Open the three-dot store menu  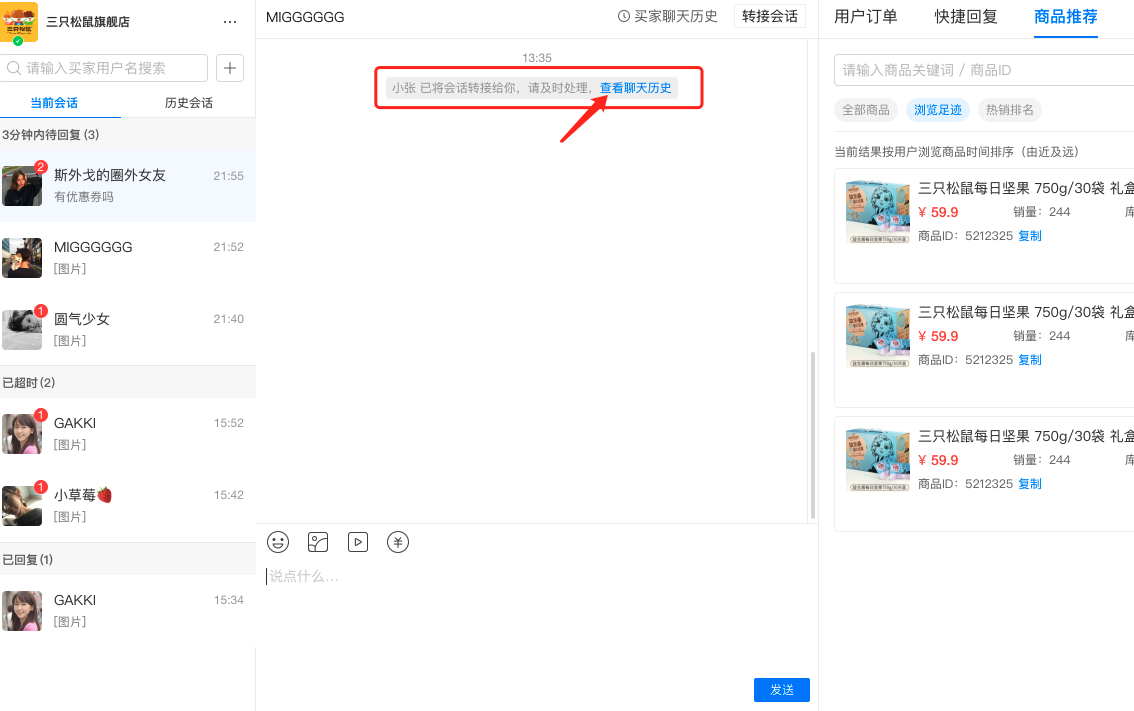click(230, 22)
